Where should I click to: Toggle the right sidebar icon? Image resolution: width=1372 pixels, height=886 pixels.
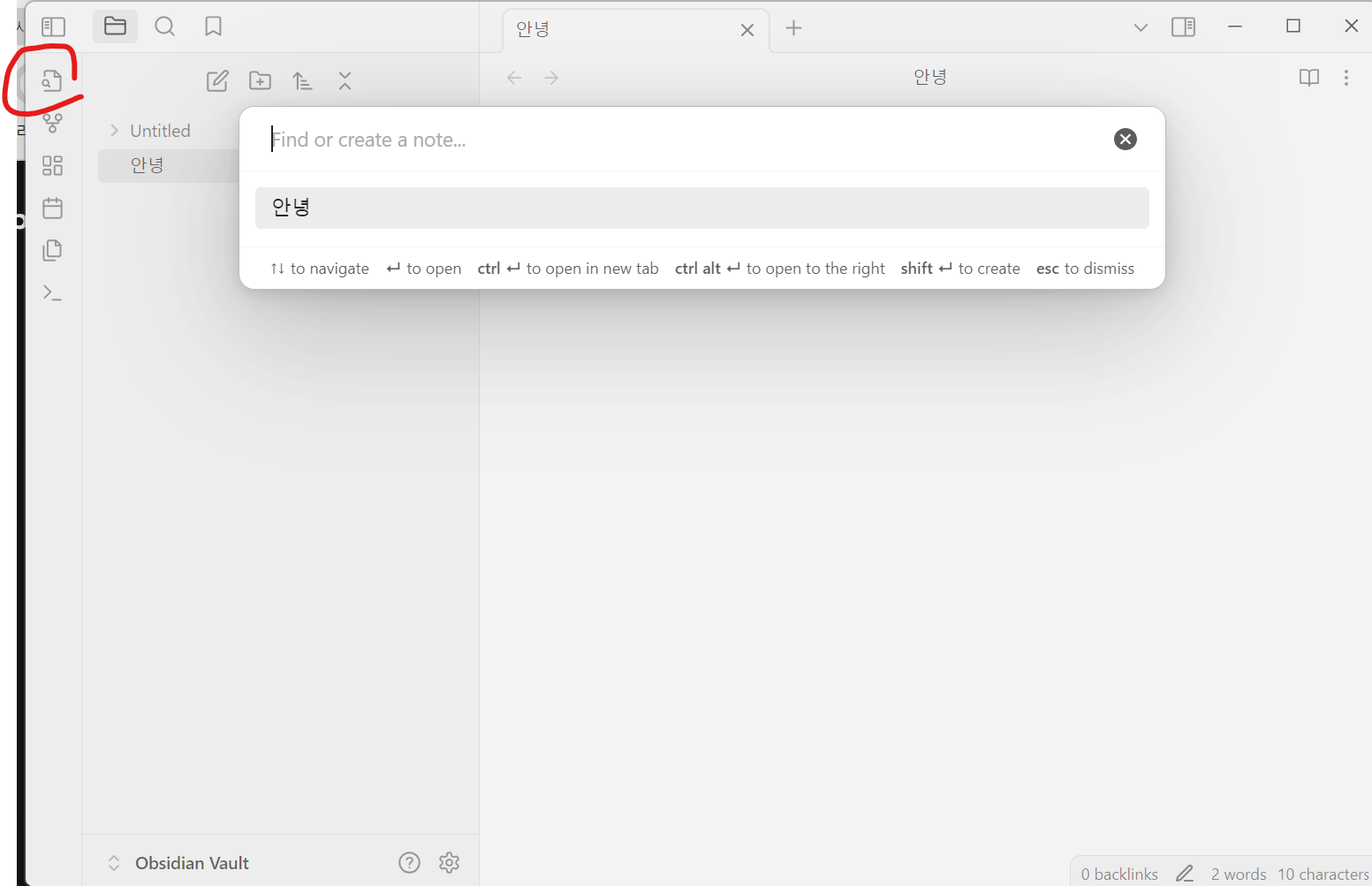(1184, 27)
